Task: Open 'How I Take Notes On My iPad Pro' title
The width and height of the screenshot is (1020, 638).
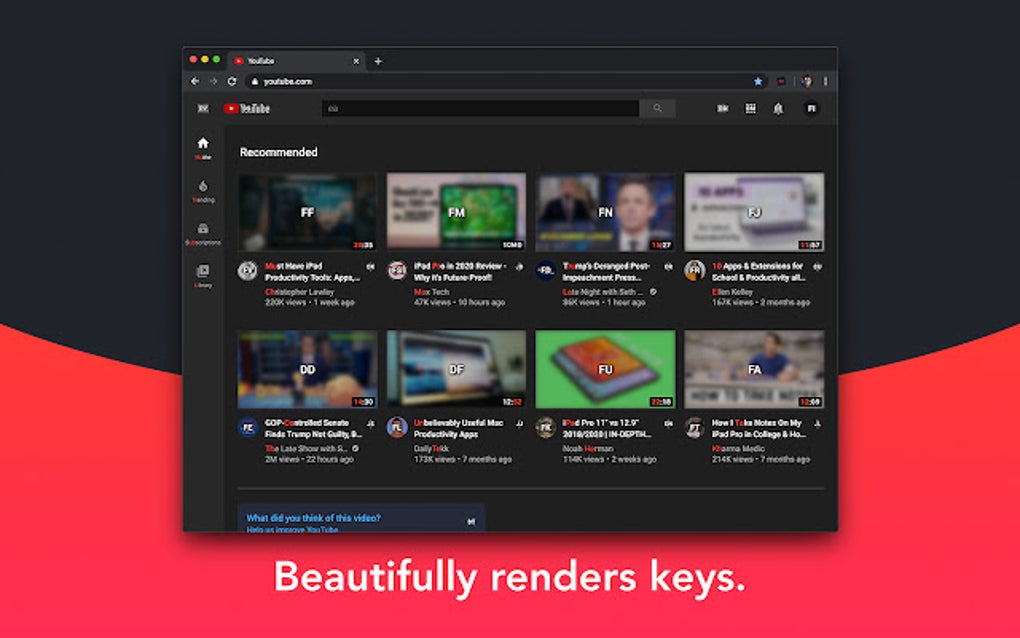Action: tap(758, 429)
